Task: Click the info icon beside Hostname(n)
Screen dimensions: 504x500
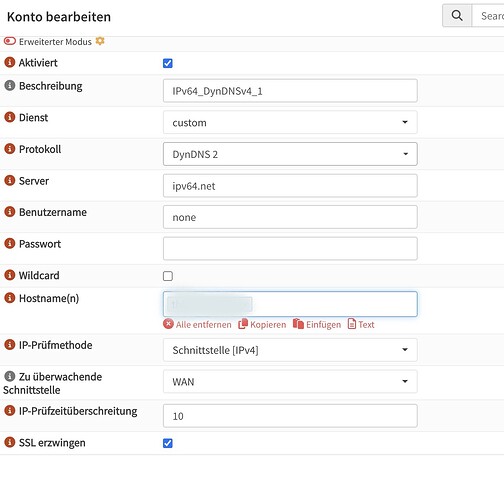Action: tap(10, 298)
